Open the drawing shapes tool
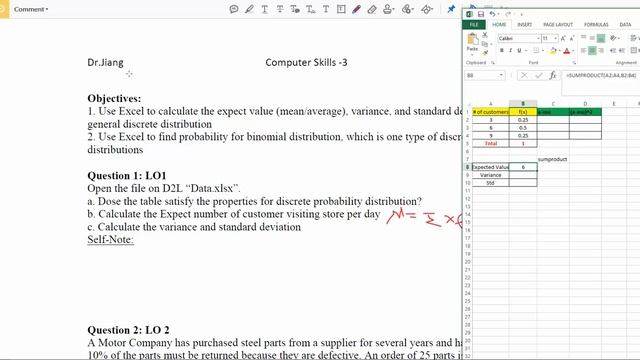 pos(427,9)
